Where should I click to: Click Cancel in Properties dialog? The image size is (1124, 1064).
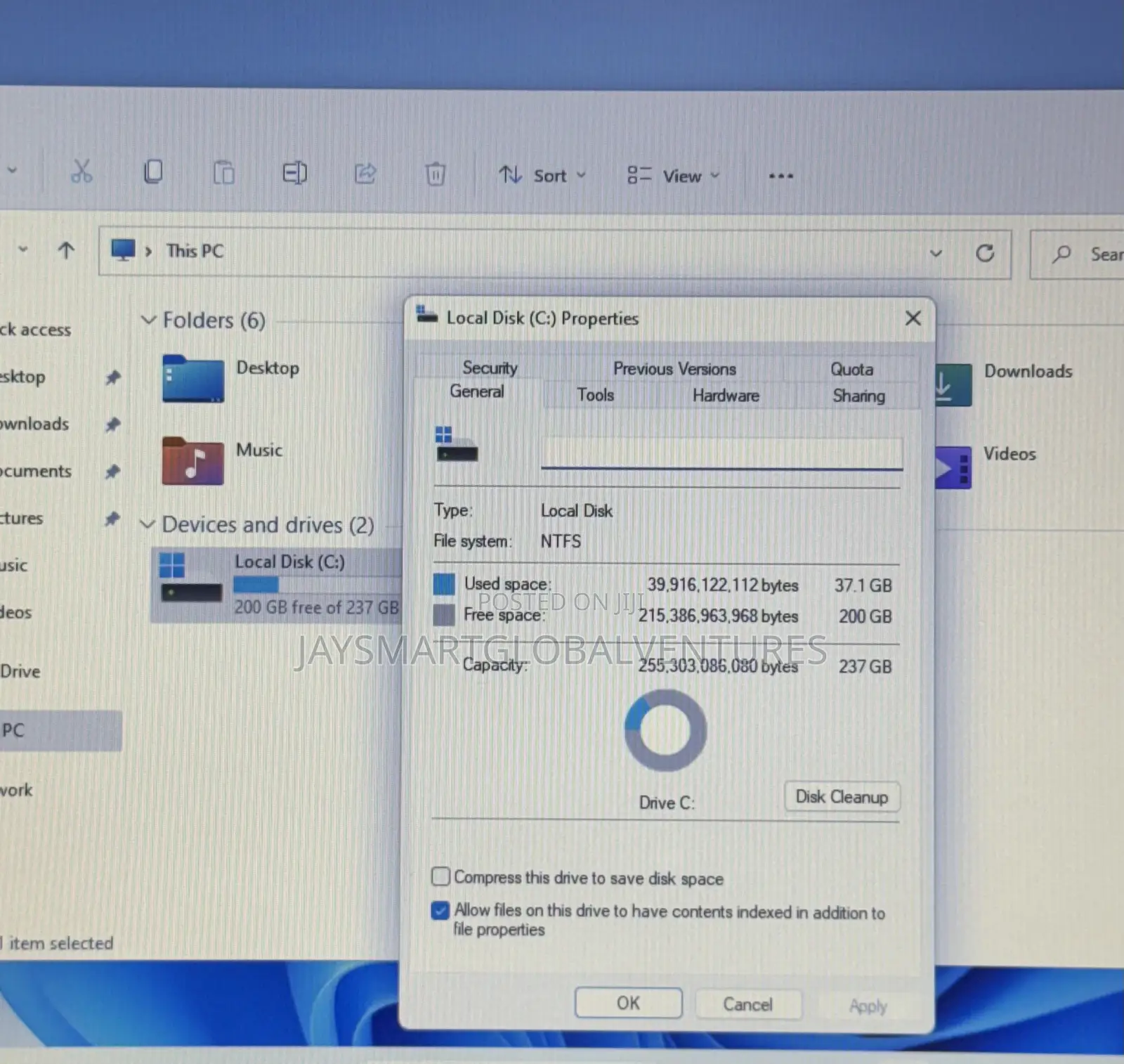click(x=747, y=1004)
